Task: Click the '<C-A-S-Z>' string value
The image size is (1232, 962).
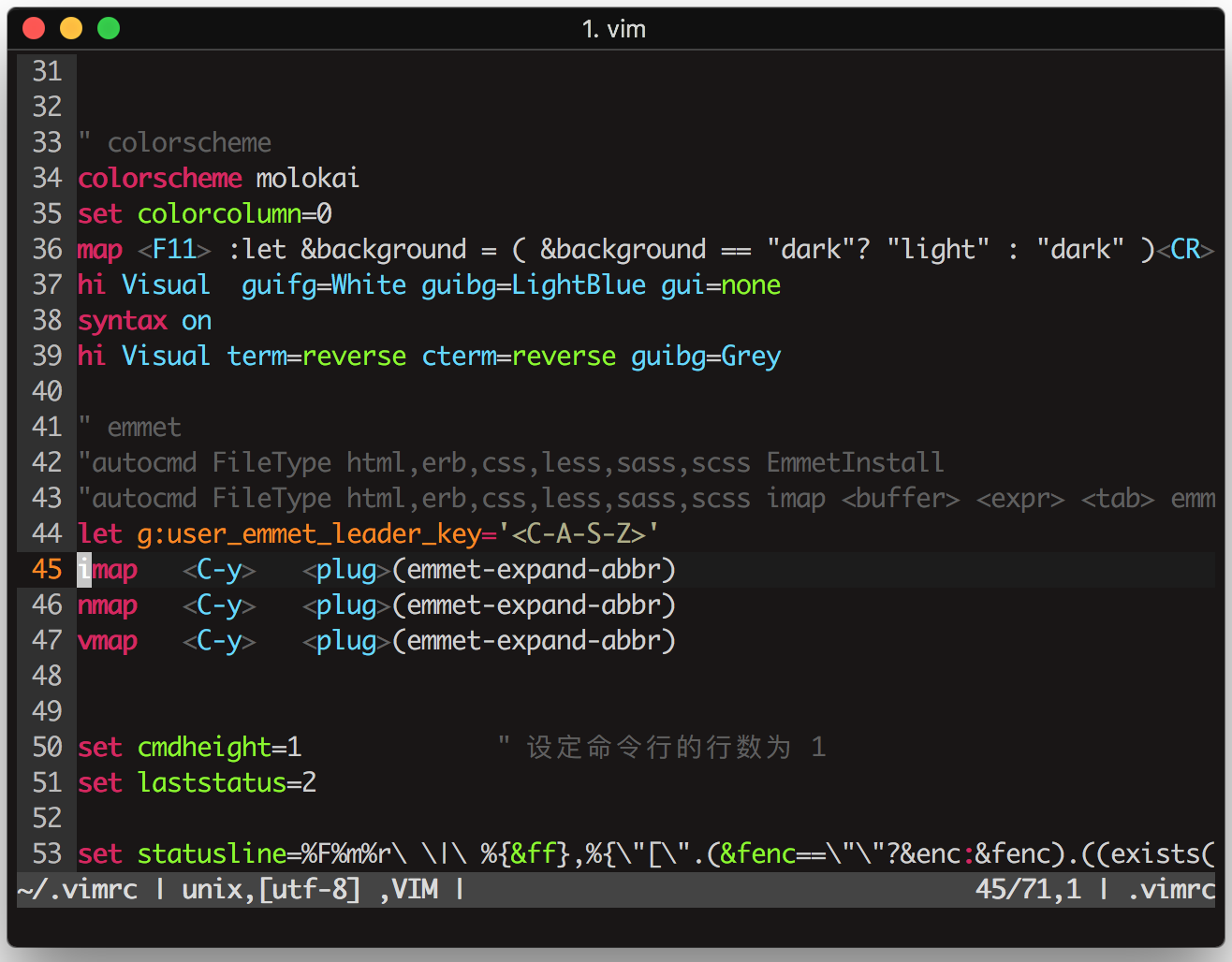Action: 579,533
